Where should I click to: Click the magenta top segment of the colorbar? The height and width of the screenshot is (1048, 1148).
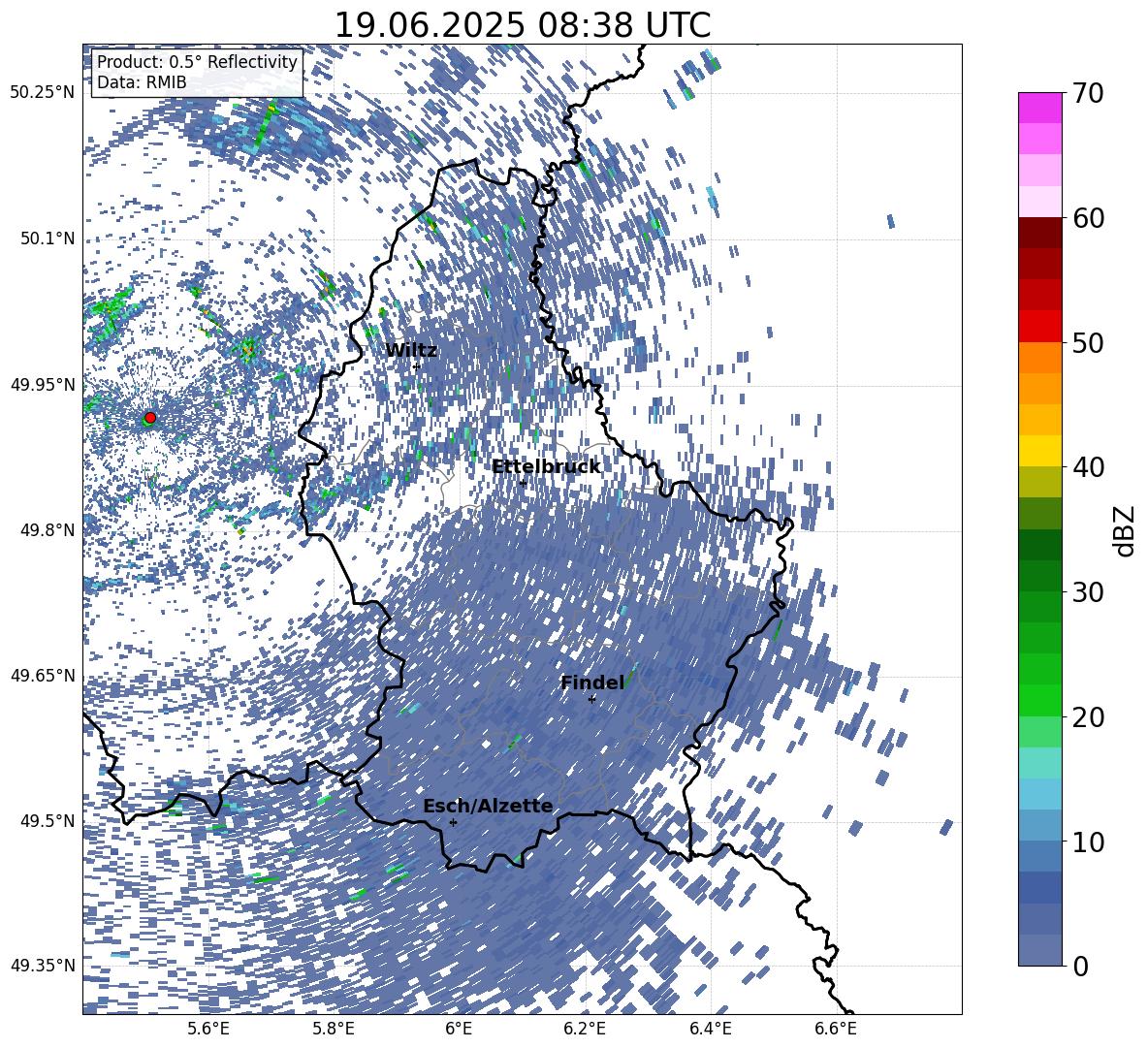pos(1039,108)
